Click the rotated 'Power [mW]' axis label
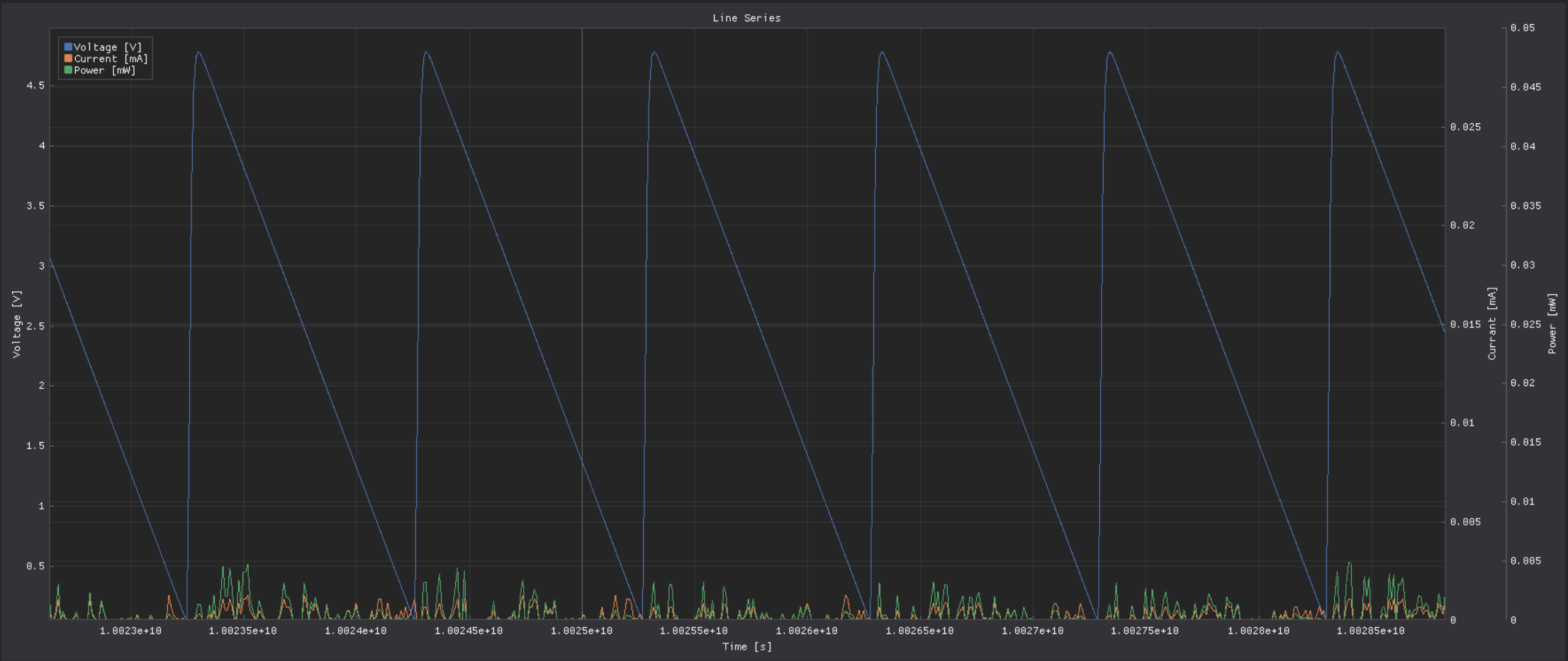Viewport: 1568px width, 661px height. point(1552,324)
